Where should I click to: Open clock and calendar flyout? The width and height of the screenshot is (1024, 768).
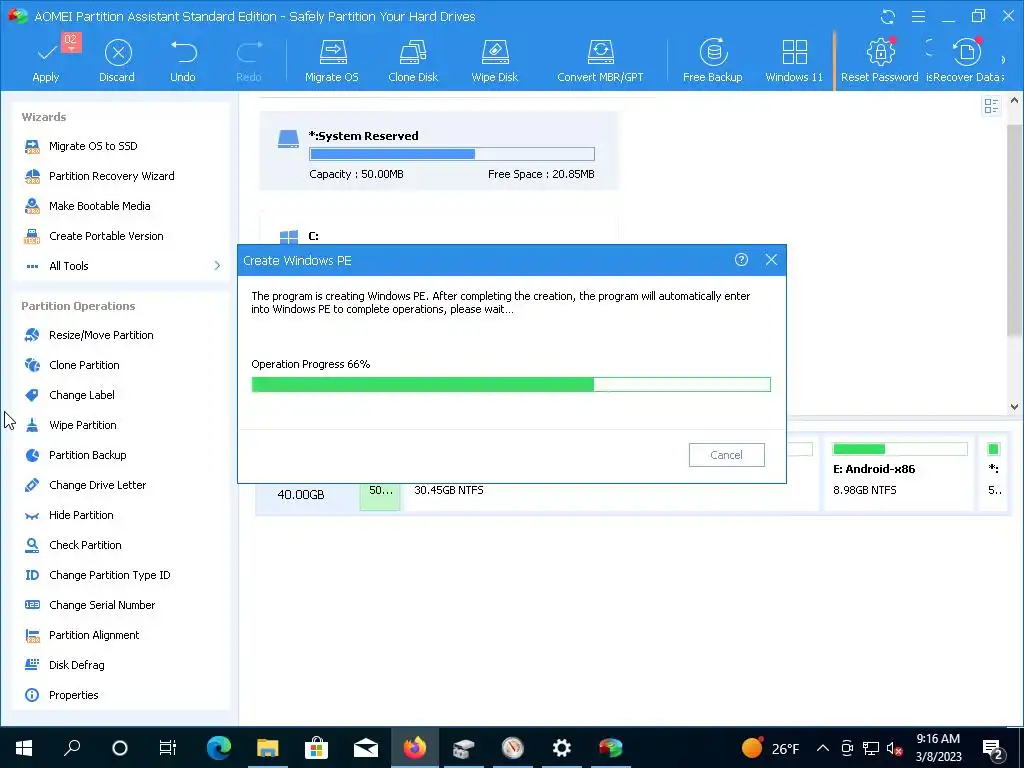click(x=938, y=748)
